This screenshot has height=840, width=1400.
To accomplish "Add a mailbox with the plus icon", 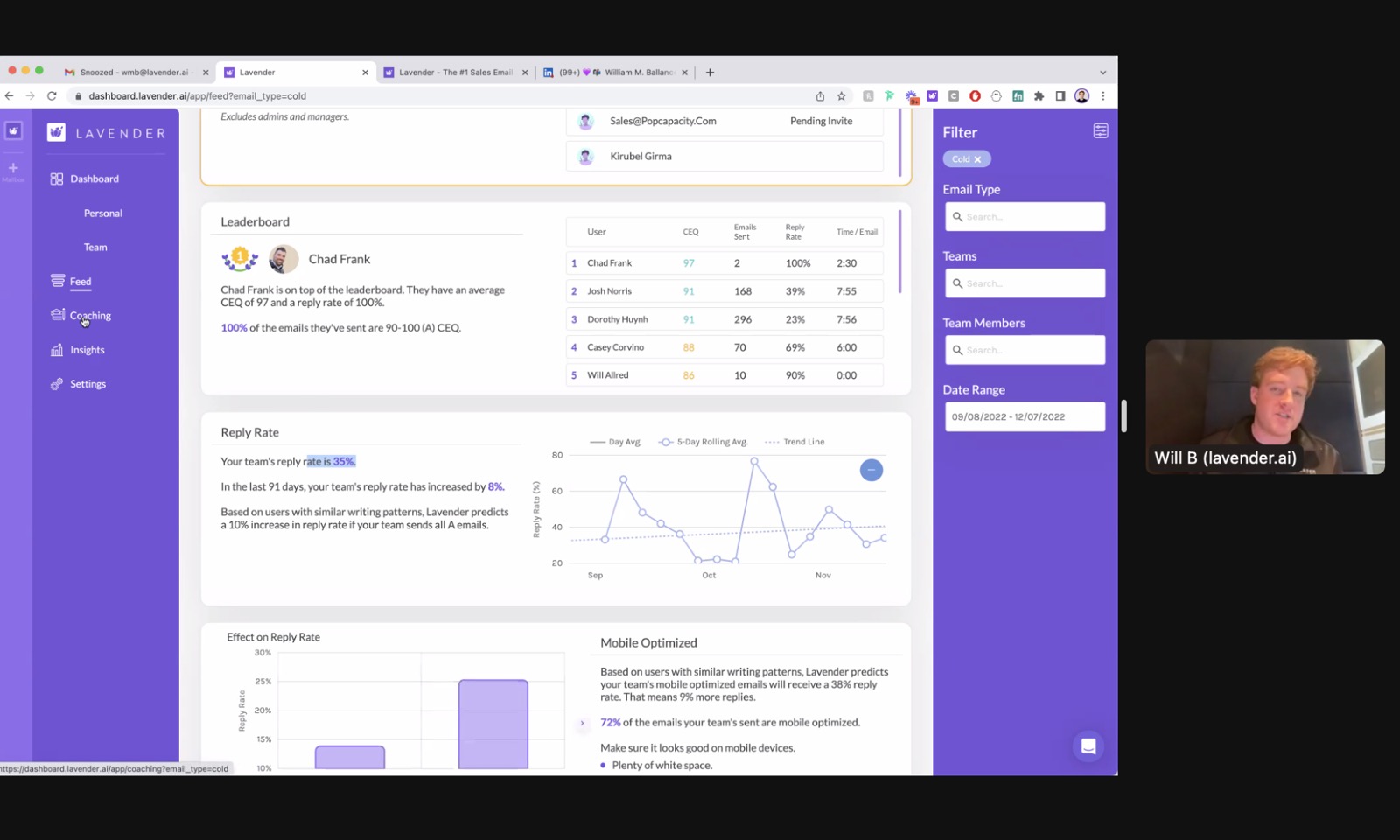I will click(13, 168).
